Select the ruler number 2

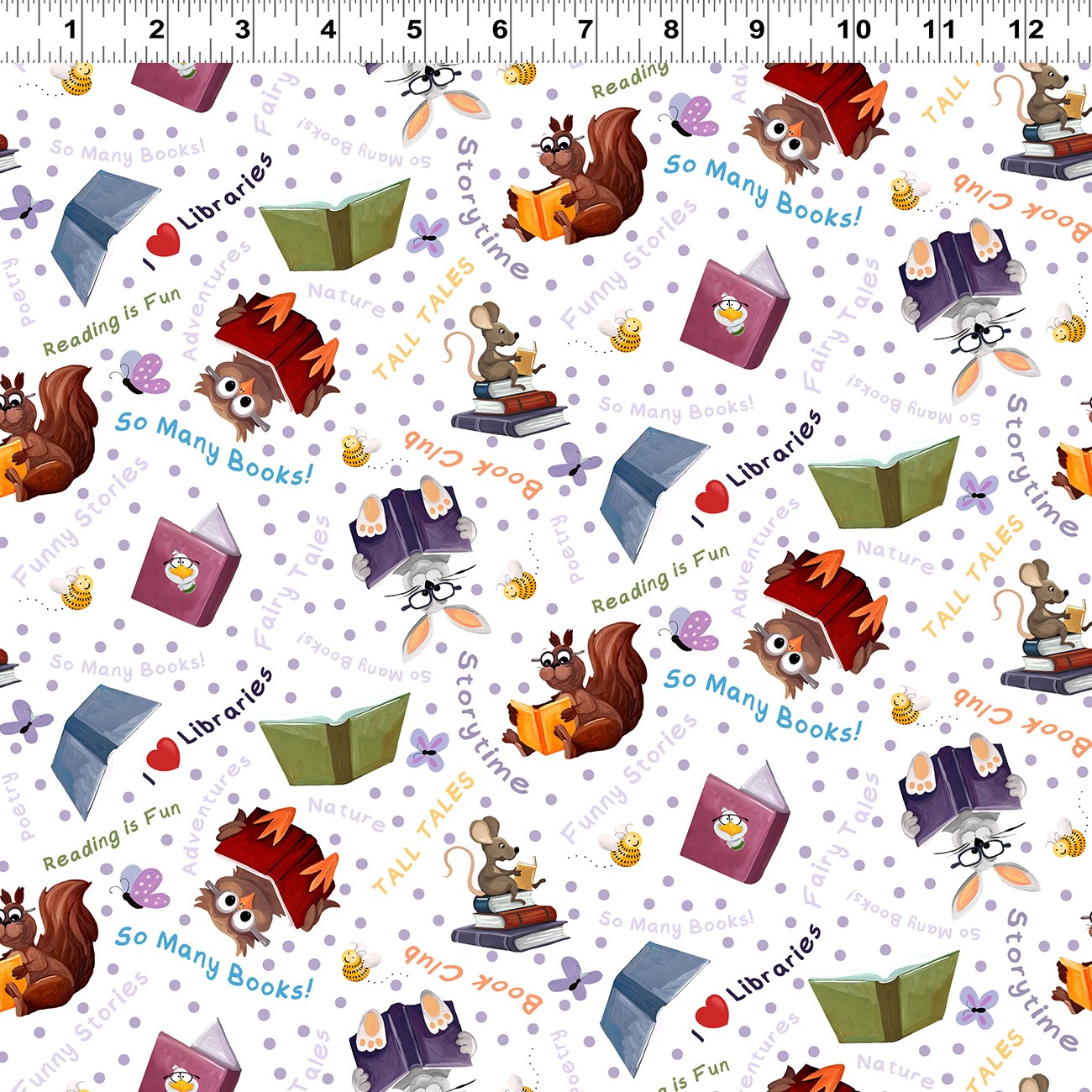point(156,30)
